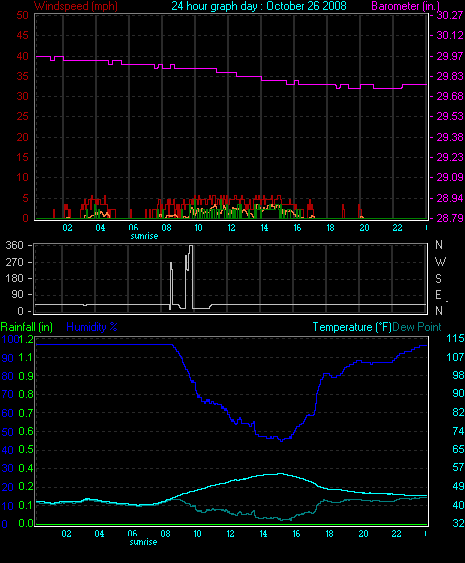Click the wind direction spike peak near 10
Screen dimensions: 465x563
(191, 246)
